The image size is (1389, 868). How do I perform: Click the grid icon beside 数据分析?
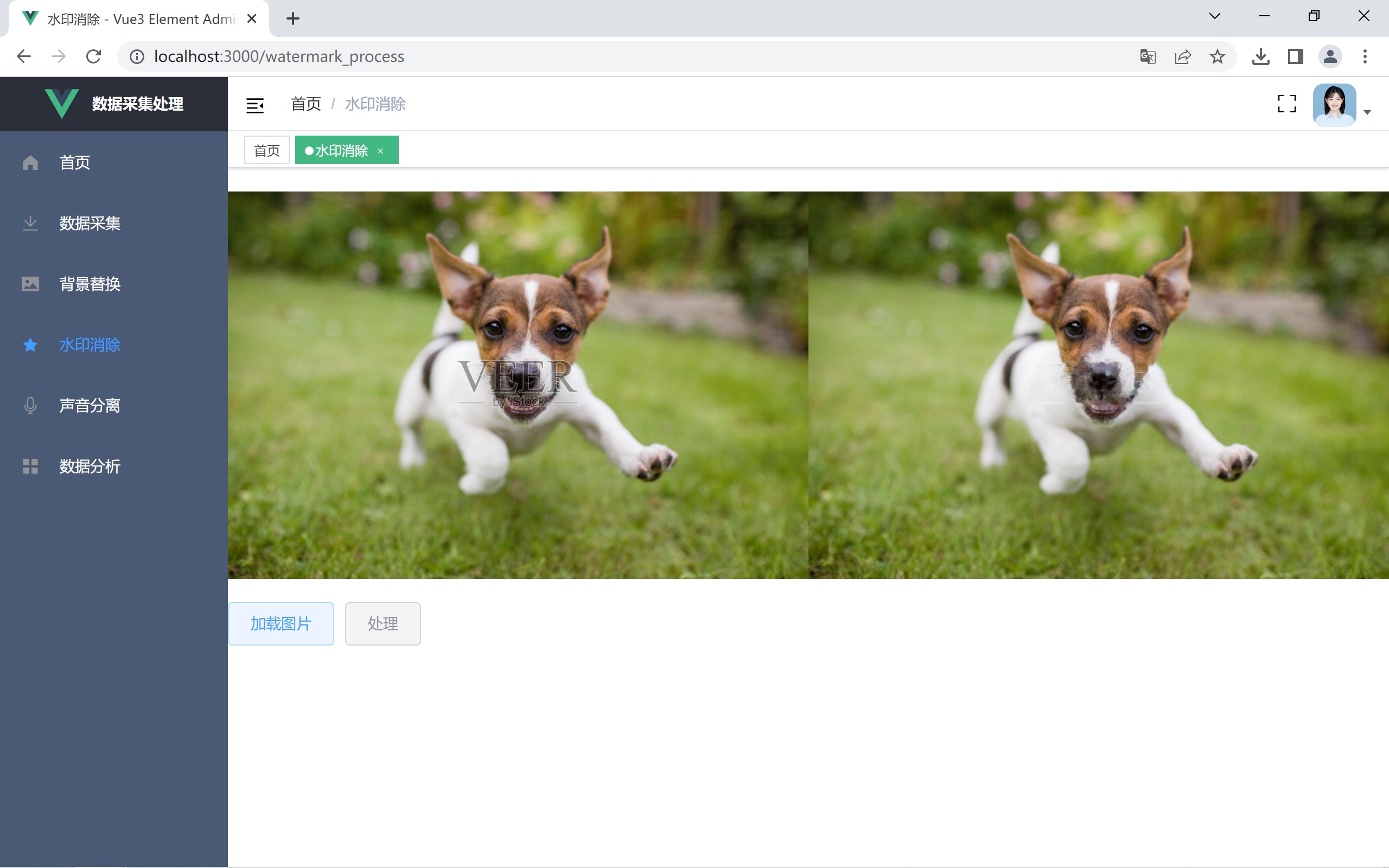(30, 467)
